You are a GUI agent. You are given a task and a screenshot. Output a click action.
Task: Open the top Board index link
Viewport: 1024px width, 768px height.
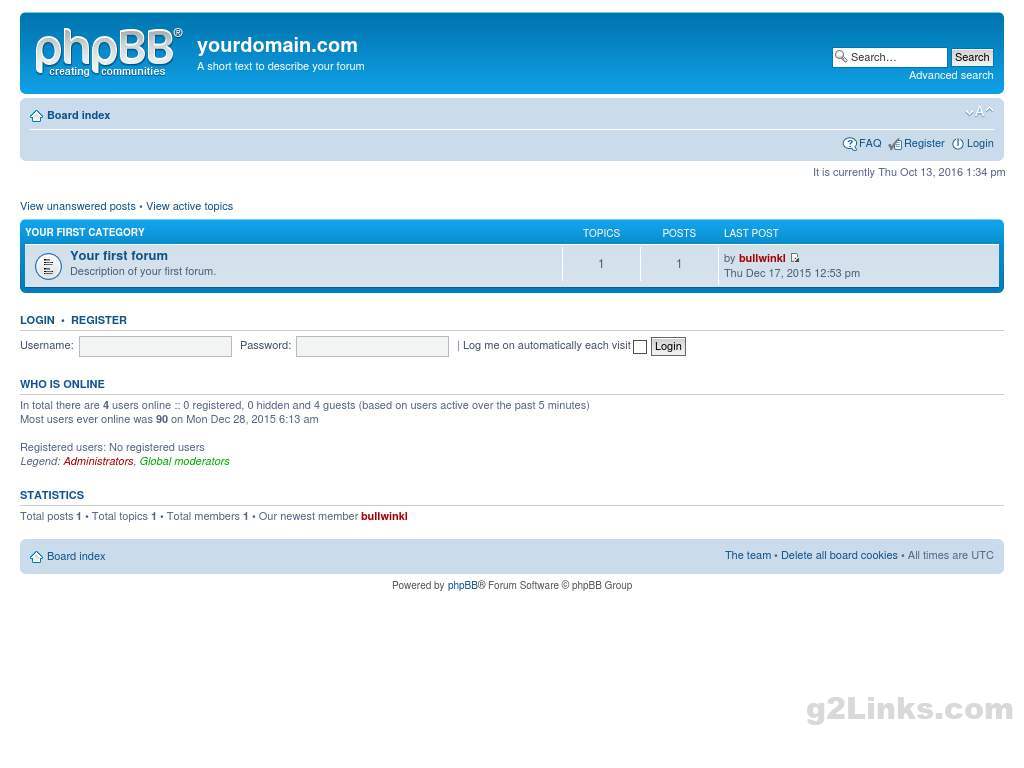pos(78,115)
